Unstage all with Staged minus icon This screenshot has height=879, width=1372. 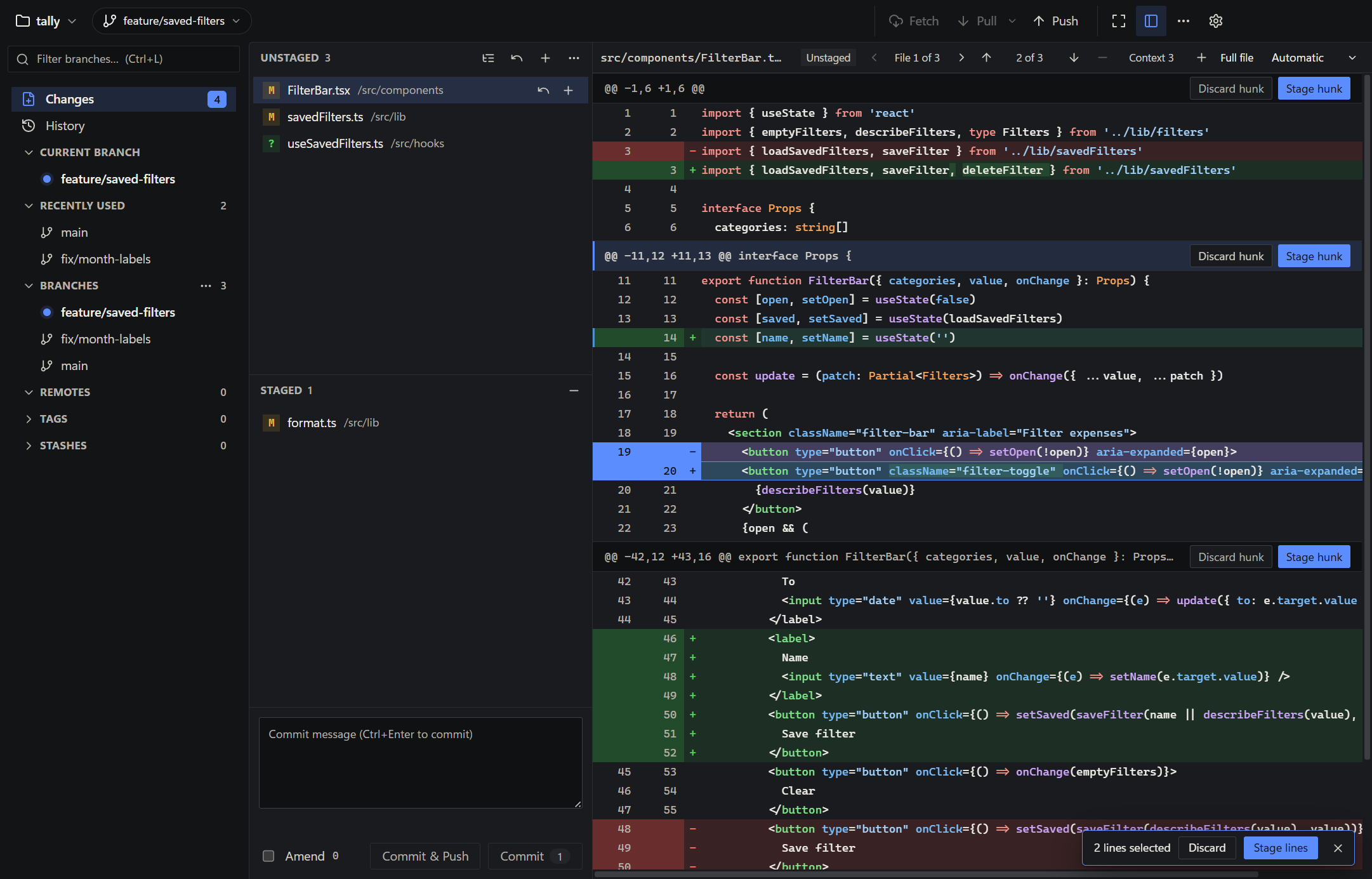[x=574, y=390]
